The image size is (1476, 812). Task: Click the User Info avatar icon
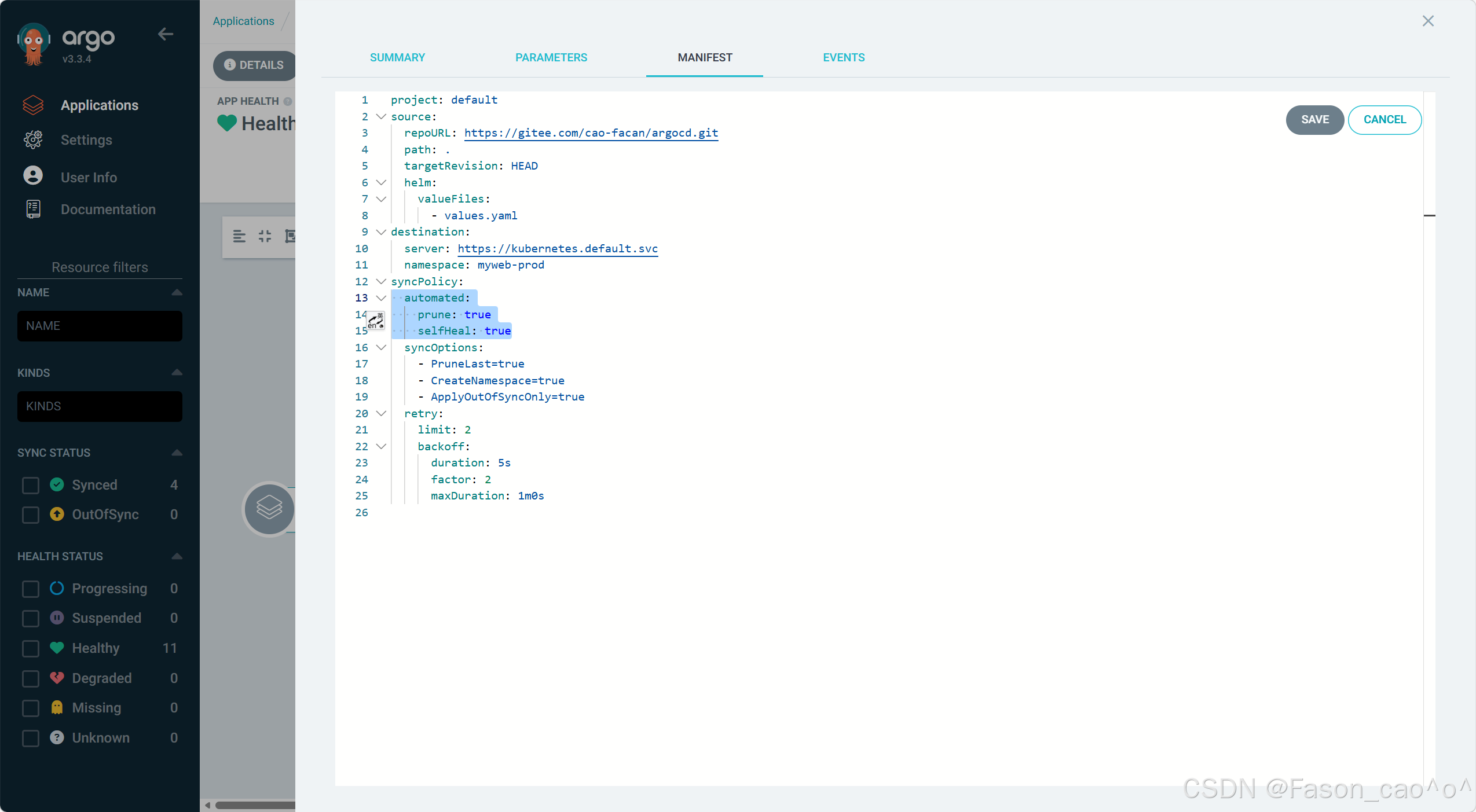click(x=33, y=176)
